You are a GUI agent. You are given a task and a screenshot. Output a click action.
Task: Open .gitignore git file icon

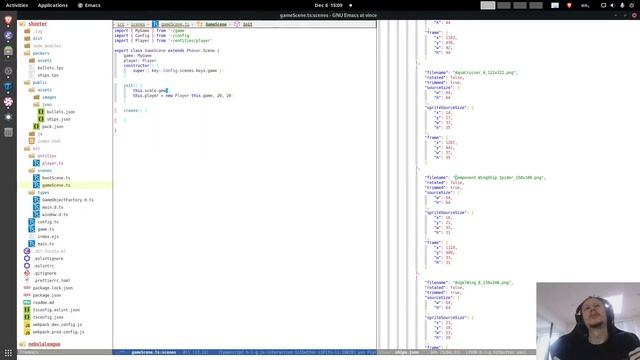(27, 273)
